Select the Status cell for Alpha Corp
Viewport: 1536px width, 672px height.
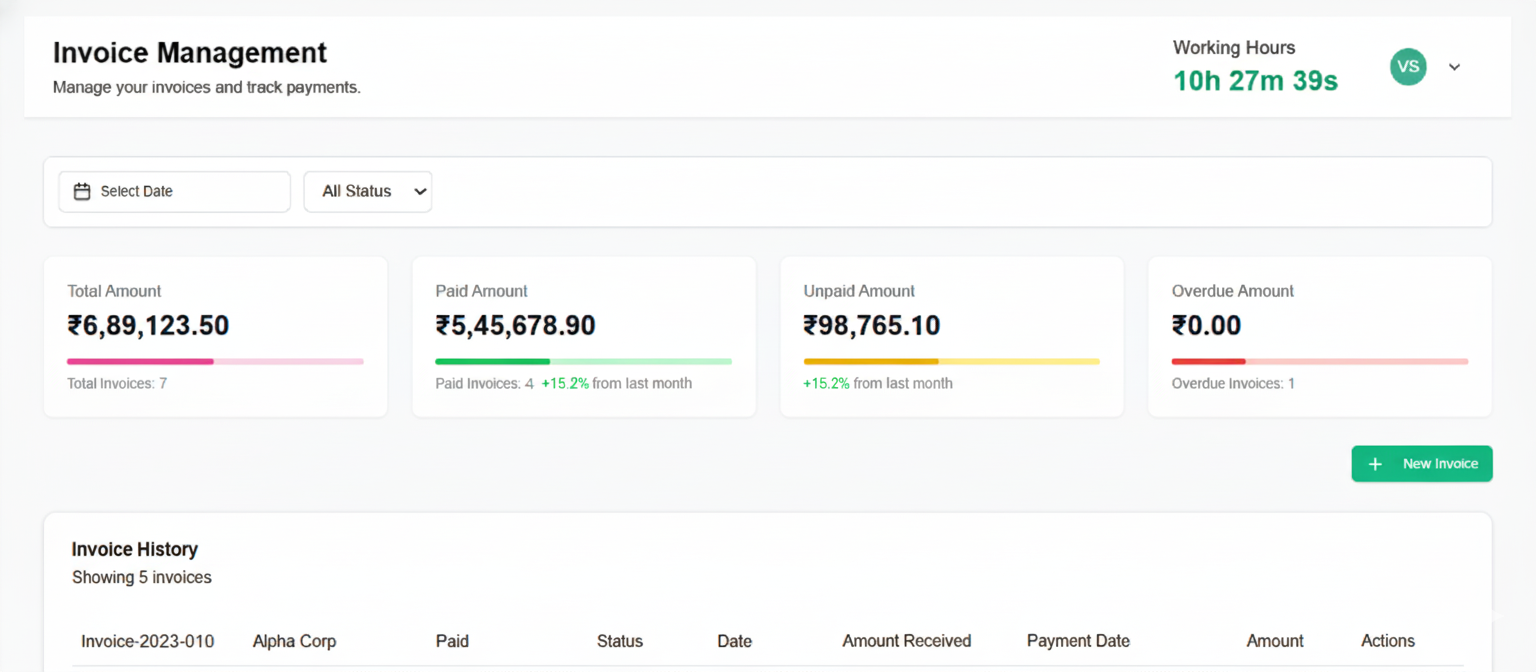pos(620,641)
